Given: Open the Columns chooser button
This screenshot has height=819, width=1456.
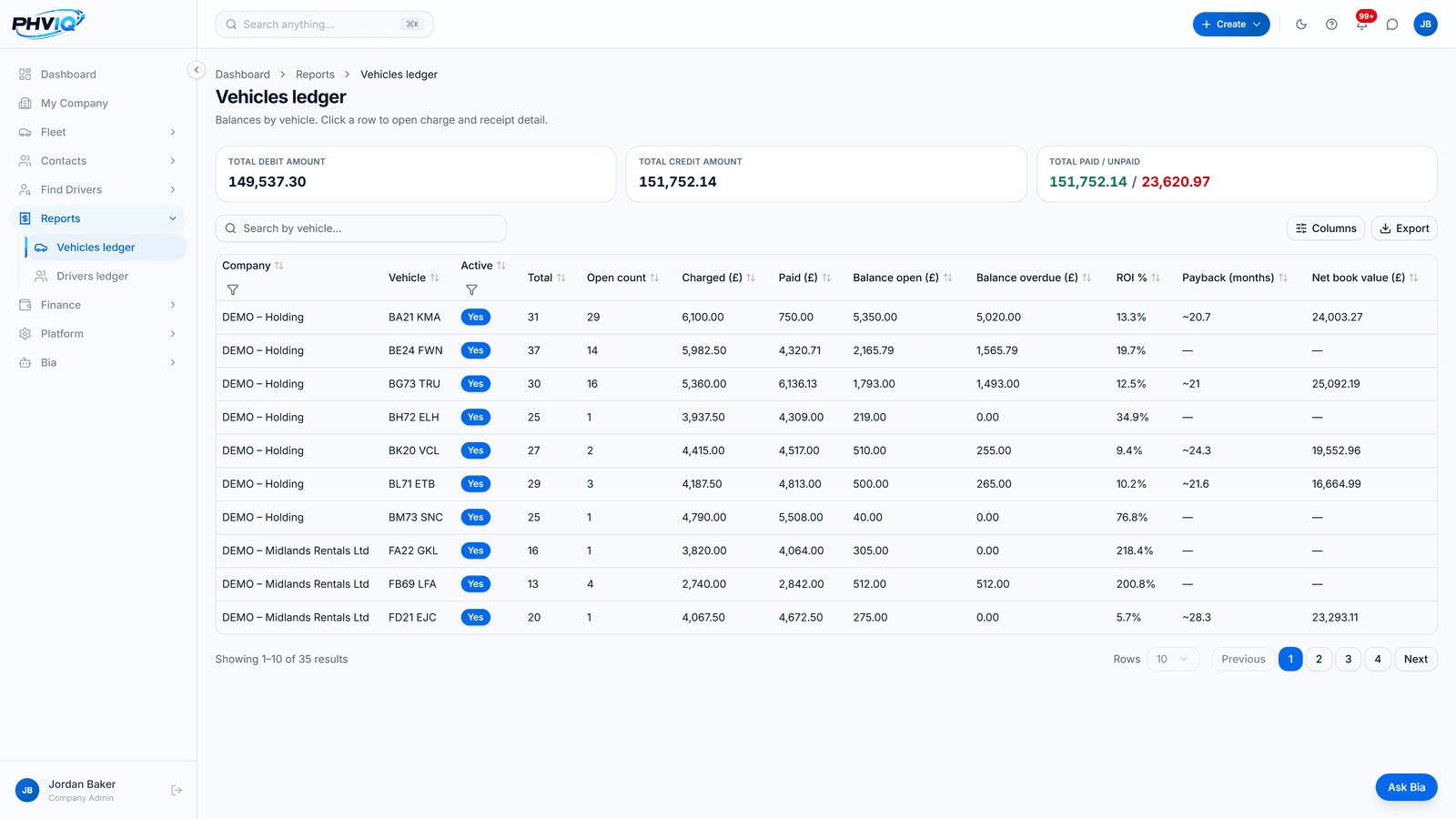Looking at the screenshot, I should coord(1326,228).
